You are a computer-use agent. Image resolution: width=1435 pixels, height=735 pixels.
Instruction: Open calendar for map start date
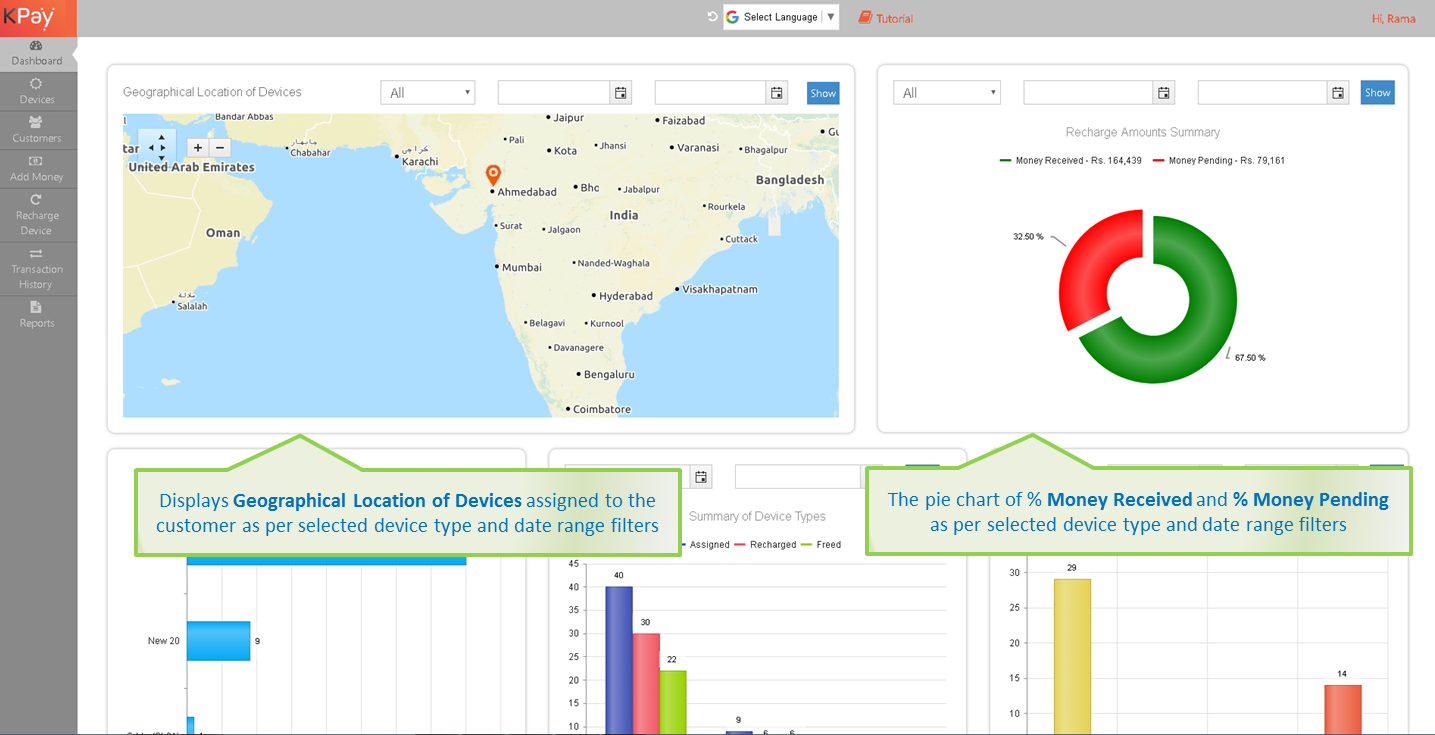click(621, 93)
